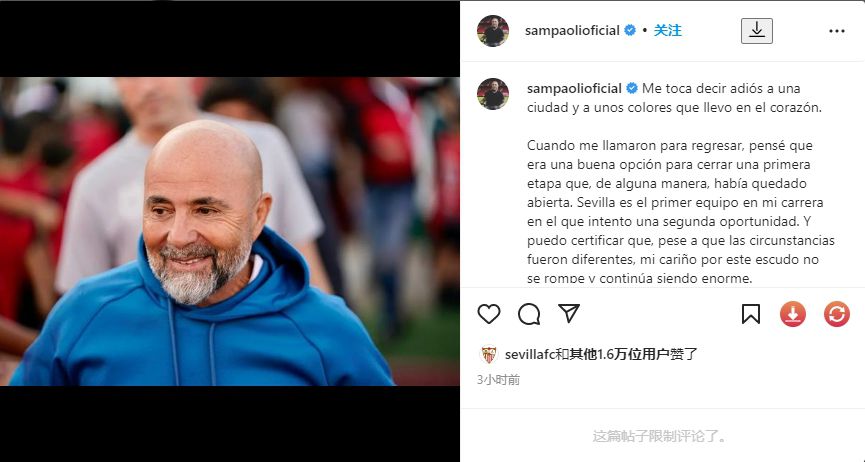Open comments via the speech bubble icon
Viewport: 865px width, 462px height.
[529, 314]
